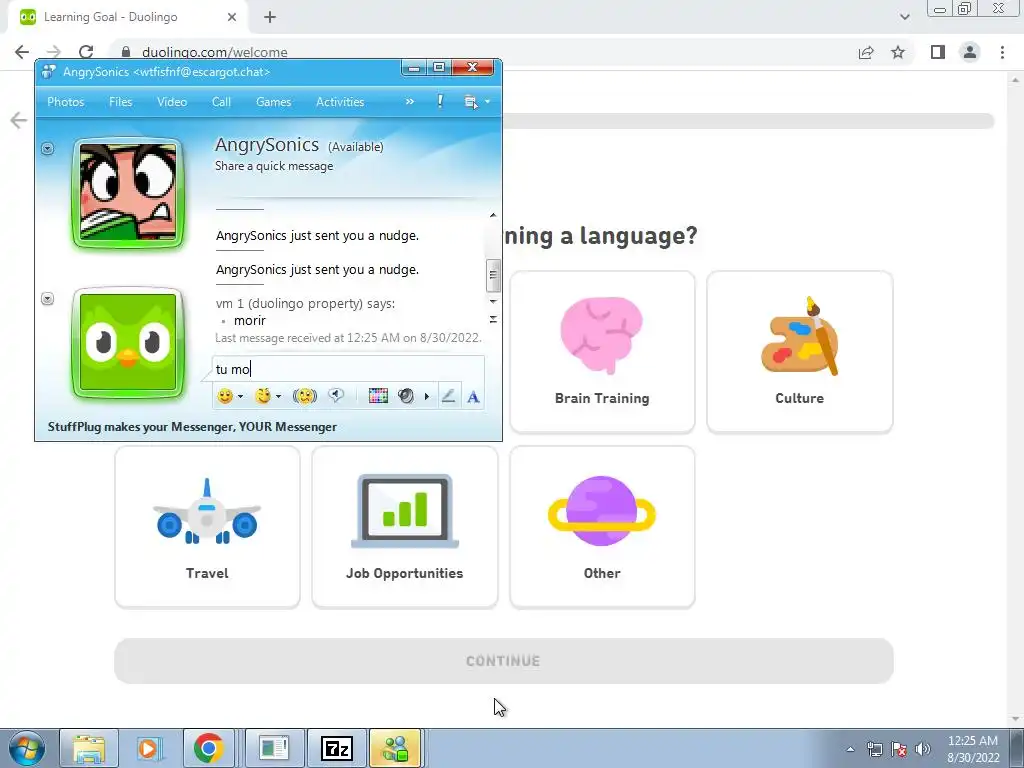Open Chrome three-dot menu
Image resolution: width=1024 pixels, height=768 pixels.
[1002, 52]
